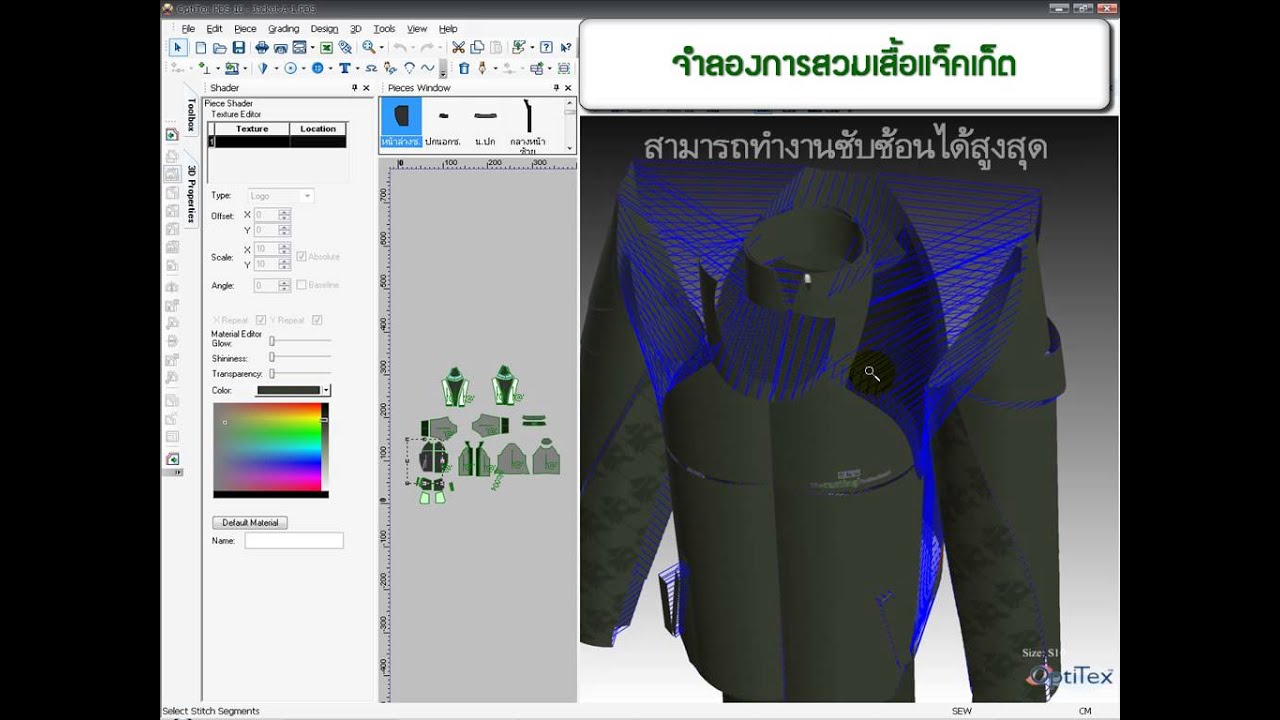
Task: Increase the Offset X spinner value
Action: tap(285, 212)
